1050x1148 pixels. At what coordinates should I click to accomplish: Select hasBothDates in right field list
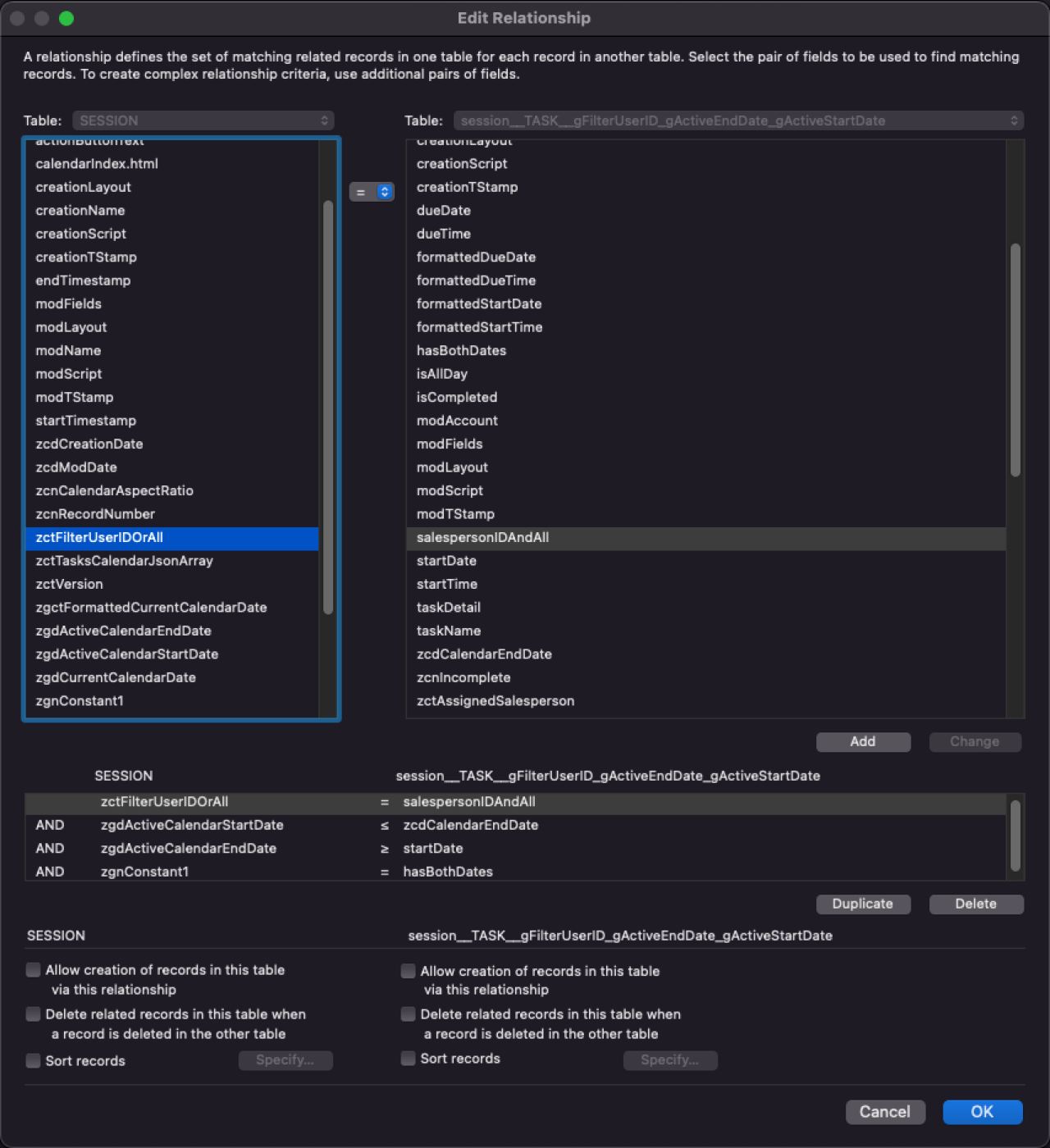(706, 351)
